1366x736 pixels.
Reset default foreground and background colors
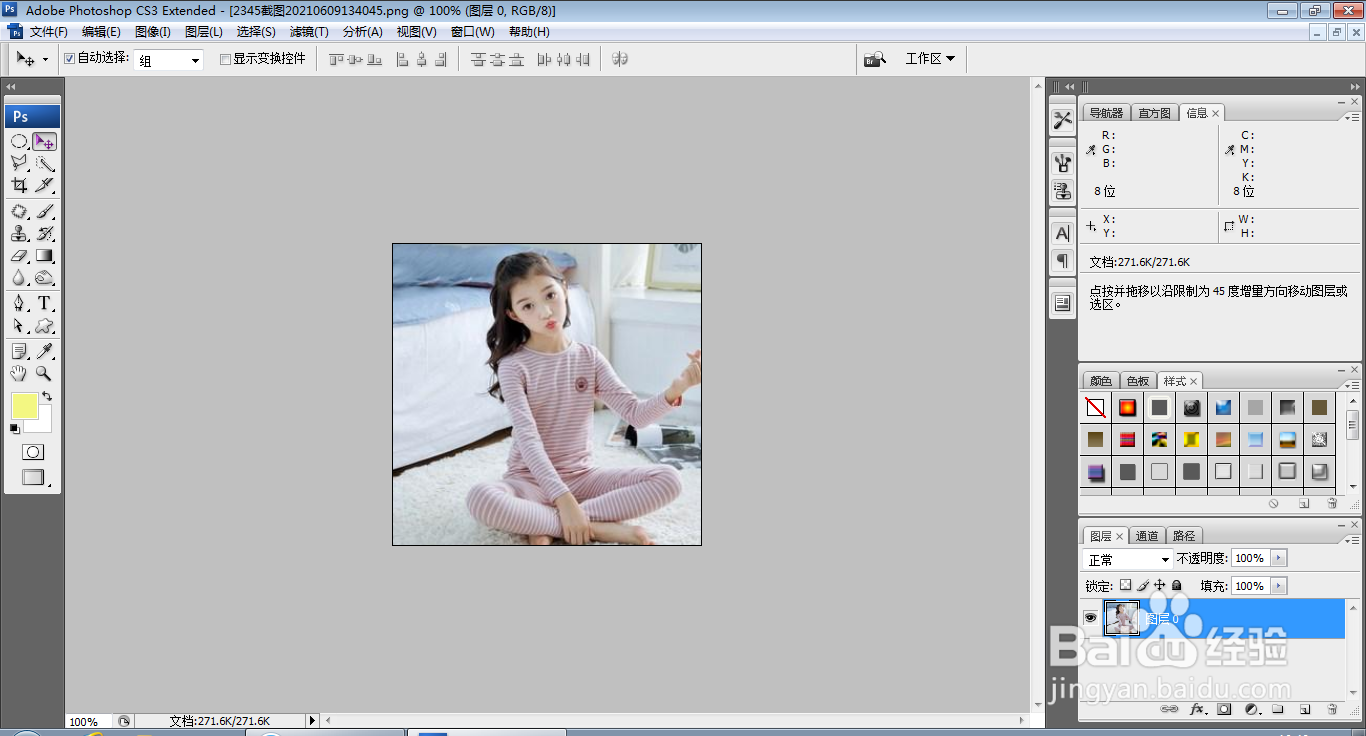(15, 429)
